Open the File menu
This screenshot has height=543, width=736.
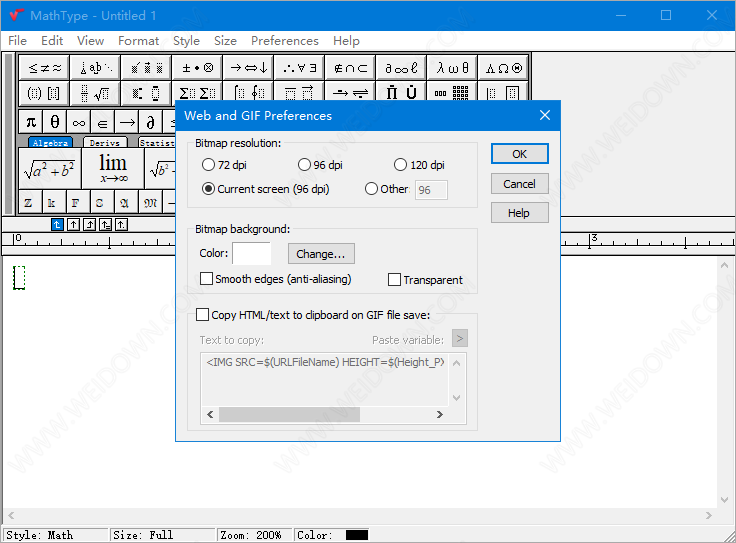pos(17,41)
